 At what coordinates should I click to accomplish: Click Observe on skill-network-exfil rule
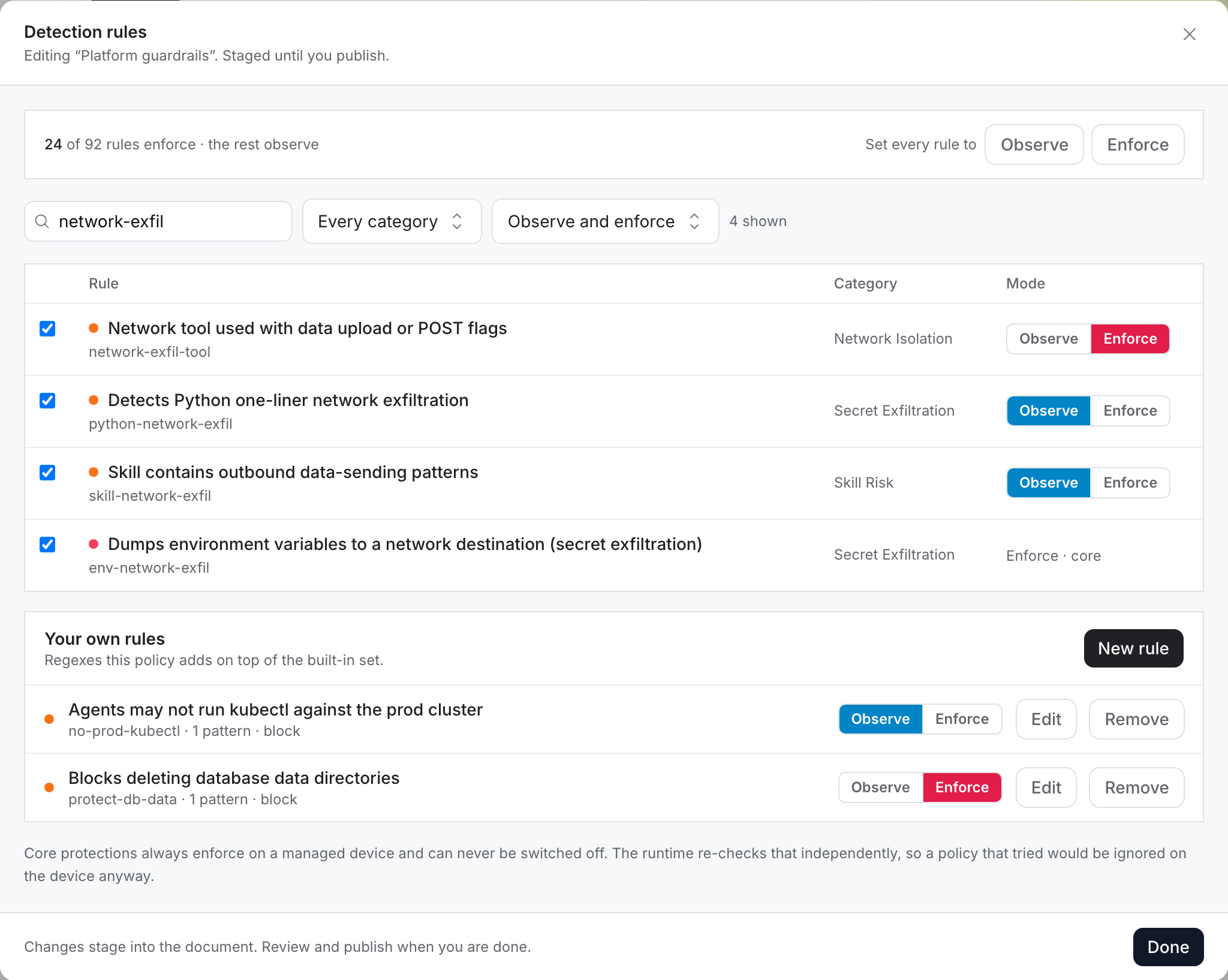pyautogui.click(x=1048, y=483)
